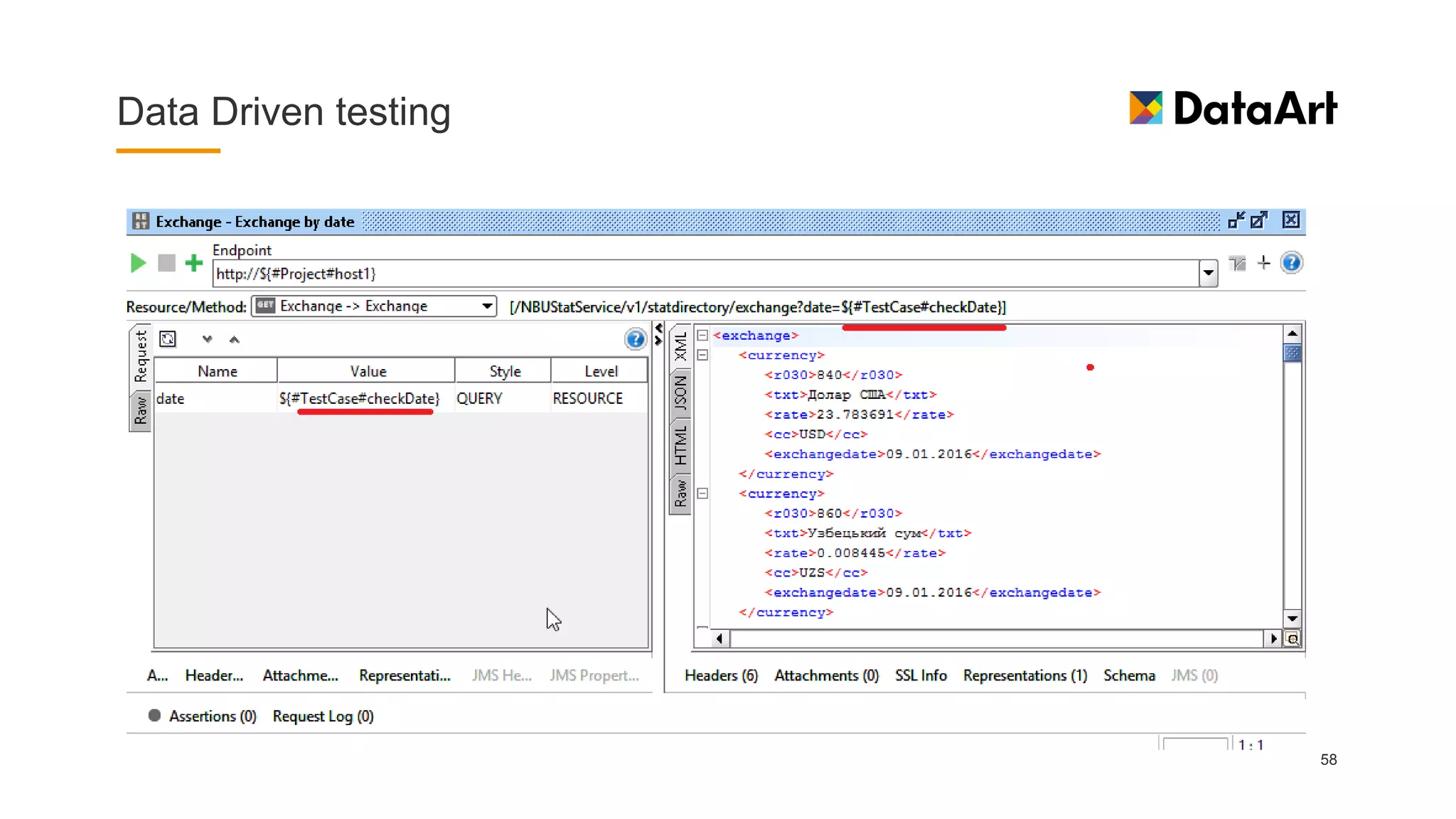Click the parameter refresh/update icon
1456x819 pixels.
(168, 339)
